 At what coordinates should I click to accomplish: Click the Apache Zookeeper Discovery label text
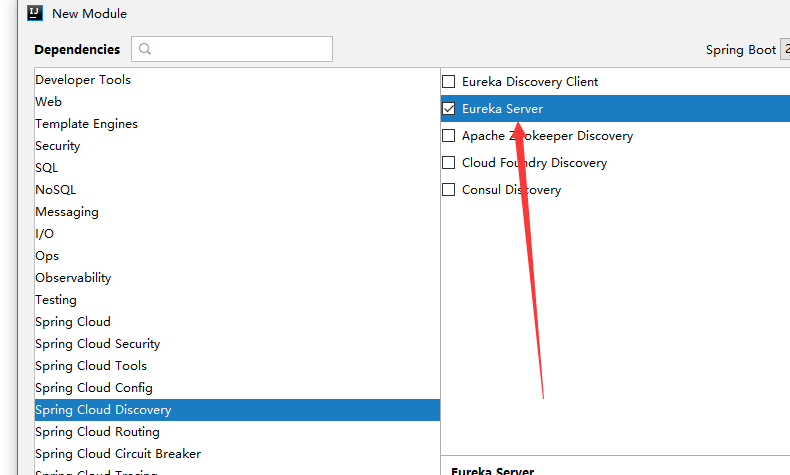point(547,136)
